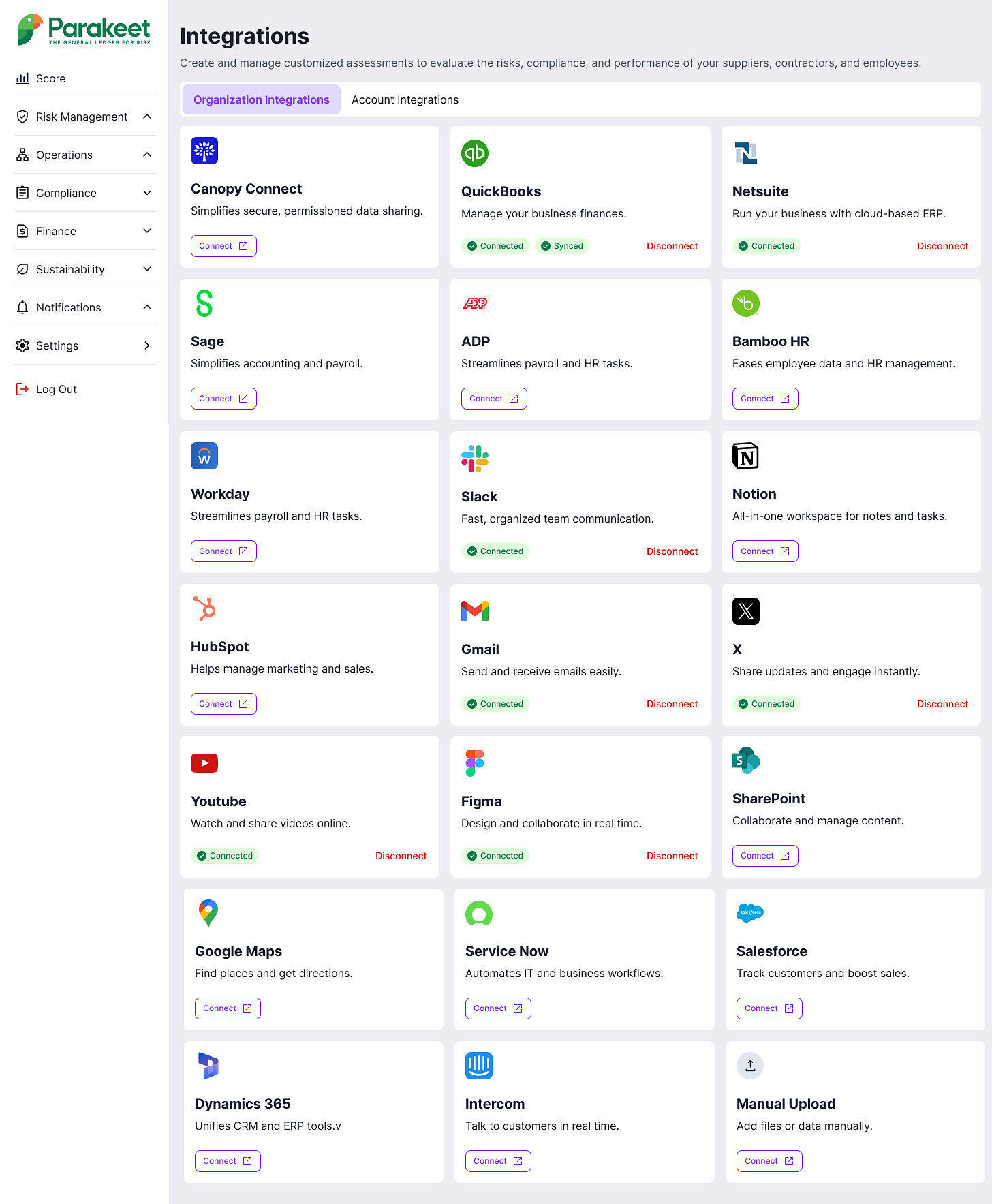Connect the ADP integration
This screenshot has width=992, height=1204.
pos(494,399)
